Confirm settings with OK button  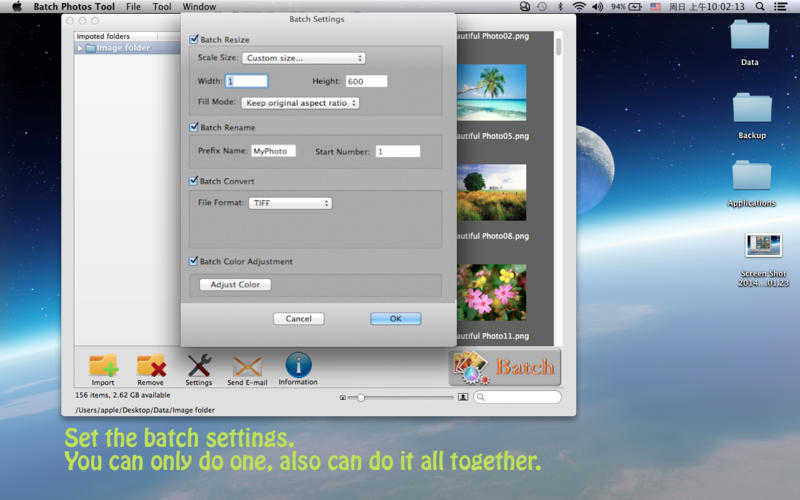(395, 319)
